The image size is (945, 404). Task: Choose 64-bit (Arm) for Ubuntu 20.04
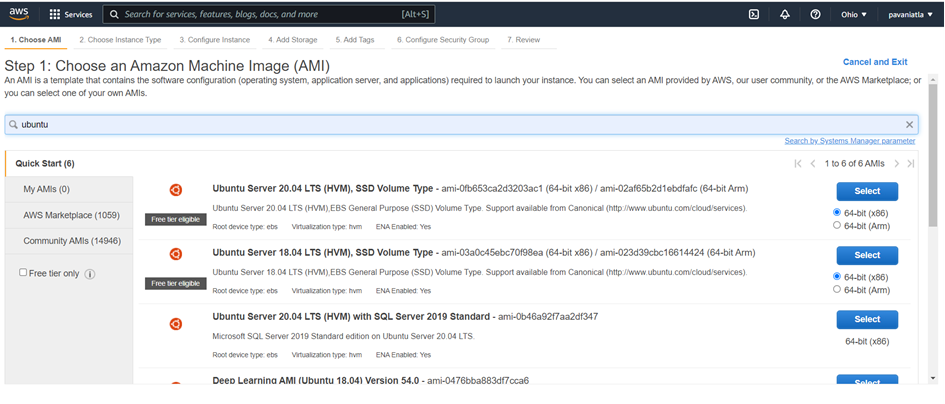[837, 225]
